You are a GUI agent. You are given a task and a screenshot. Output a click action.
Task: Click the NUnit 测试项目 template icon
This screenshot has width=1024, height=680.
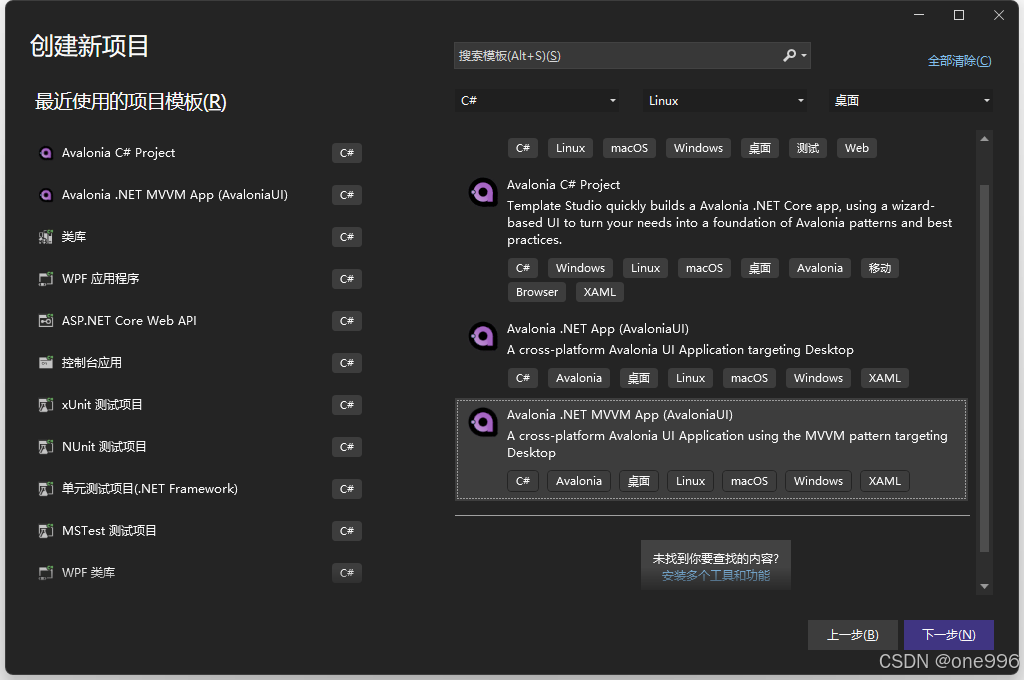tap(46, 447)
